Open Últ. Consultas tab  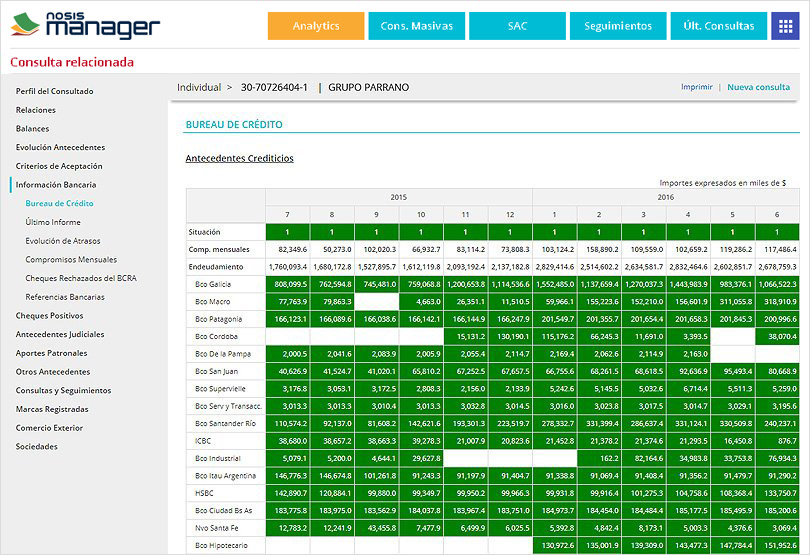pos(719,26)
